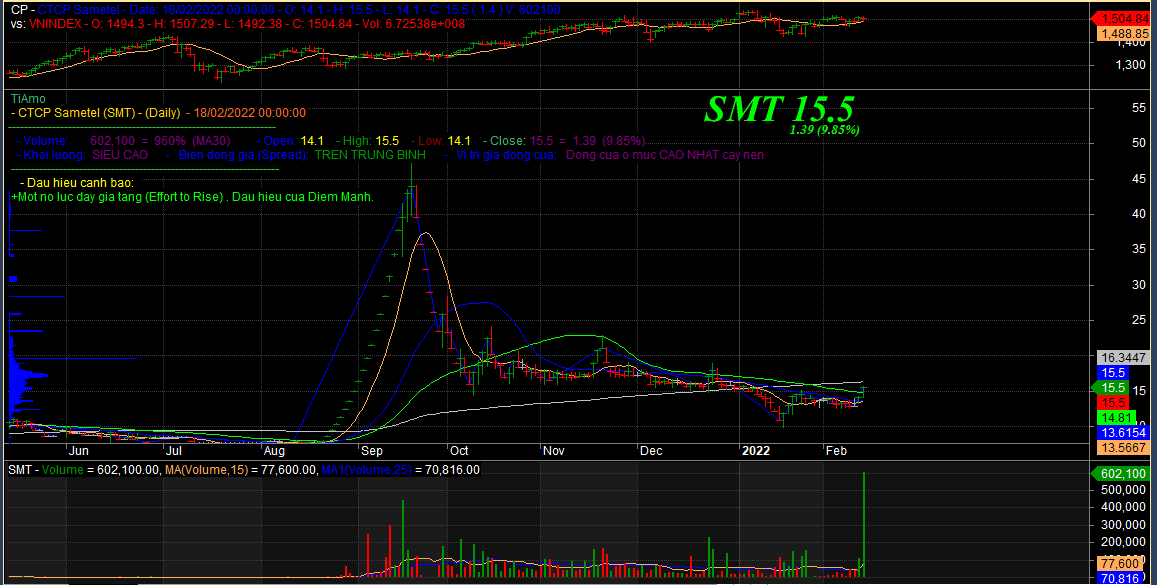Click the 1.39 (9.85%) change text
This screenshot has height=585, width=1157.
point(824,130)
